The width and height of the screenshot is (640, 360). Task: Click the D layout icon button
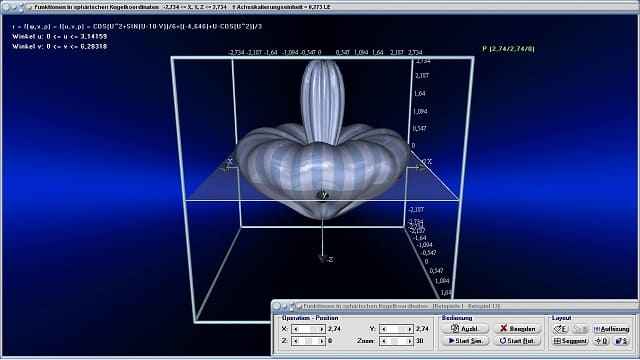tap(602, 341)
